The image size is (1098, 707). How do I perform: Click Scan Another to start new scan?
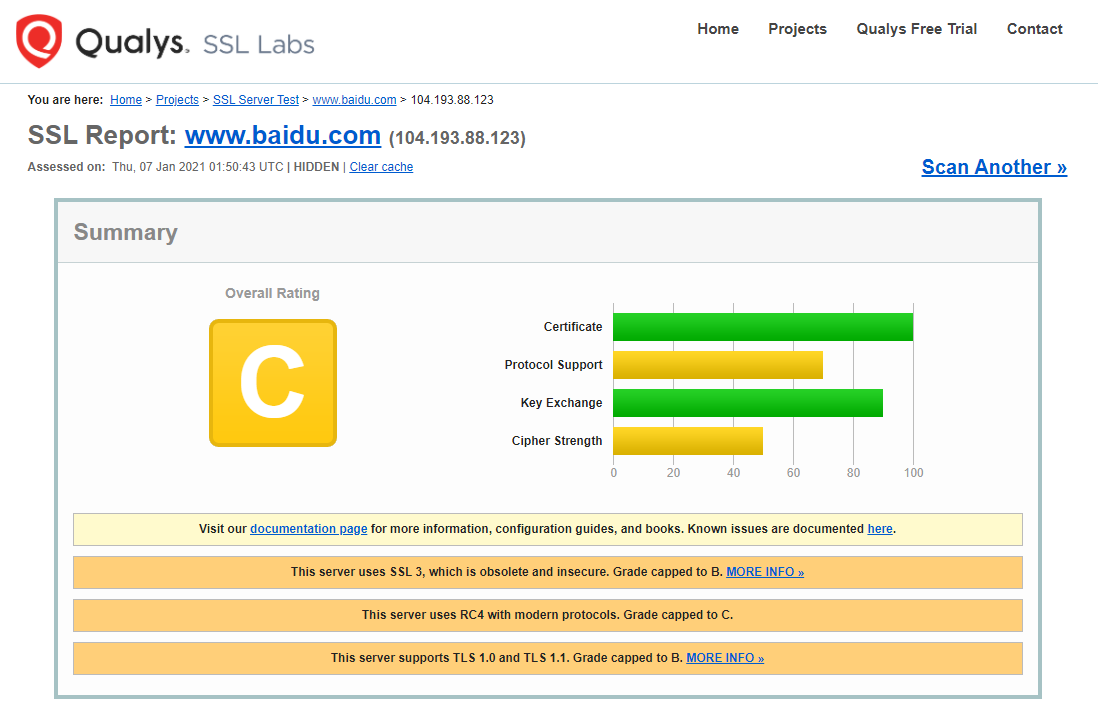pos(993,167)
